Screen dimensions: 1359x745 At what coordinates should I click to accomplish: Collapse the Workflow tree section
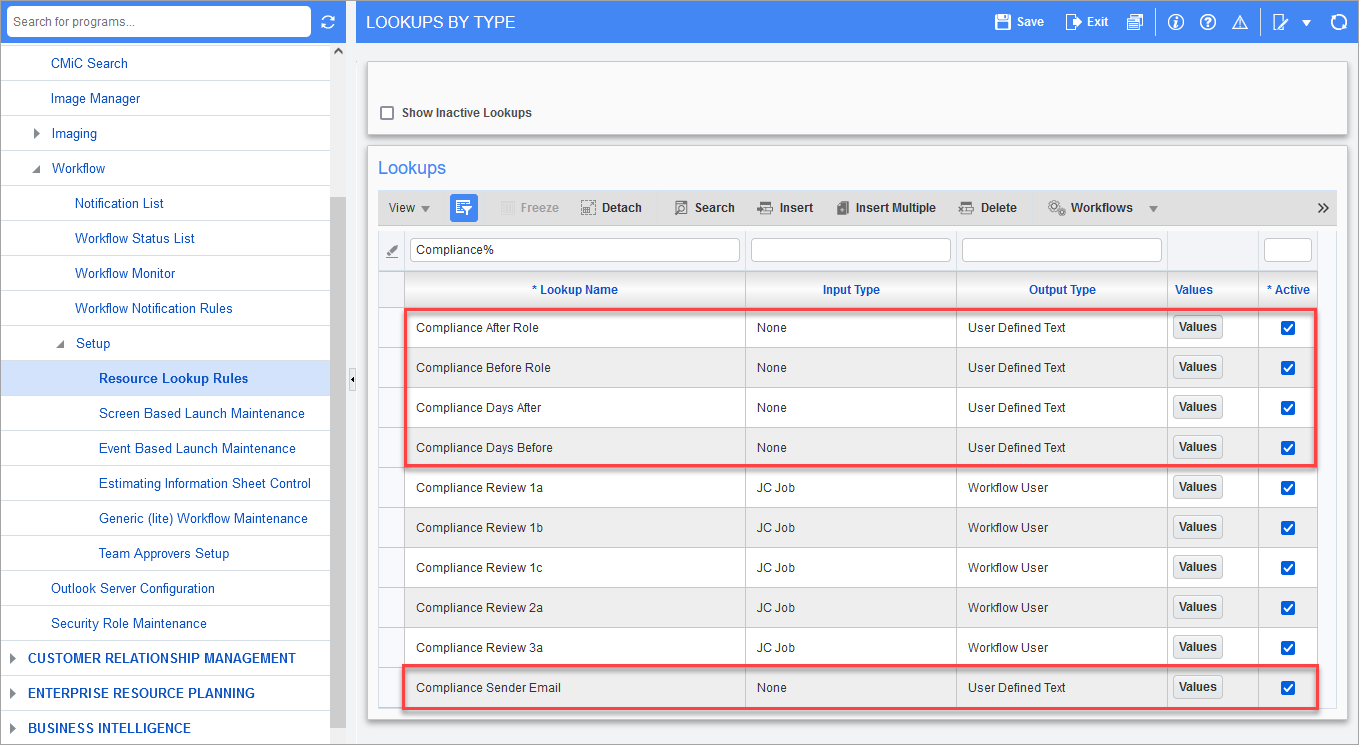pos(35,168)
